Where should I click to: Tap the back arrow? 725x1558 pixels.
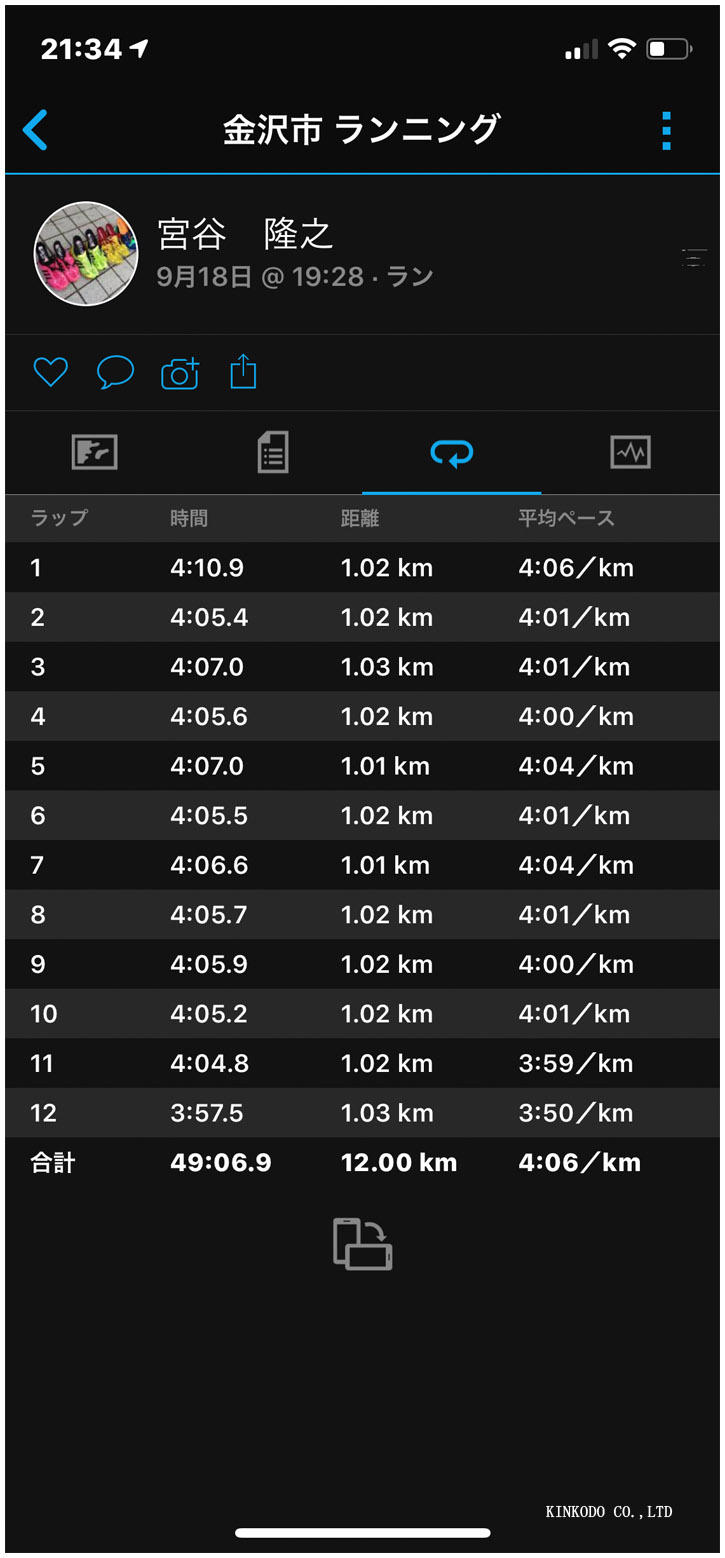point(35,130)
